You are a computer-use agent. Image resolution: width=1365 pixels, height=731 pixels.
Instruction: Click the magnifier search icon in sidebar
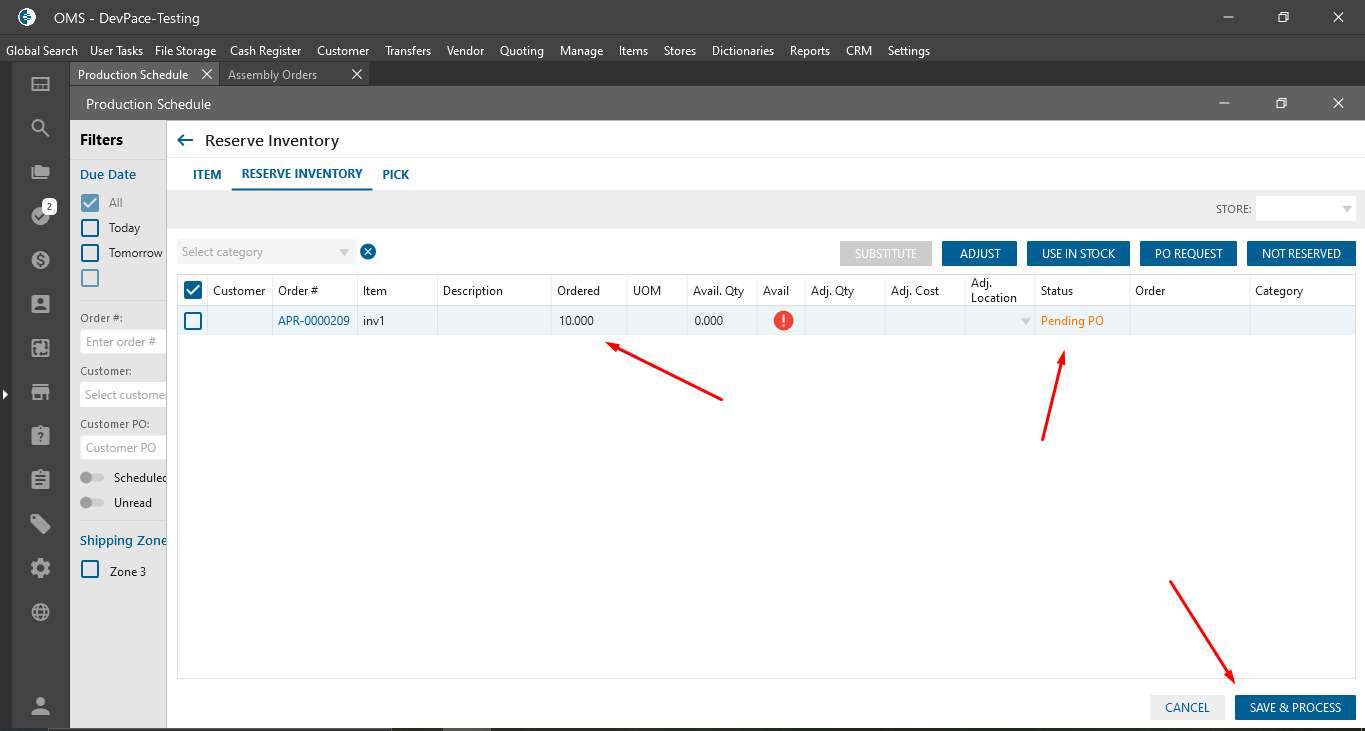point(40,128)
